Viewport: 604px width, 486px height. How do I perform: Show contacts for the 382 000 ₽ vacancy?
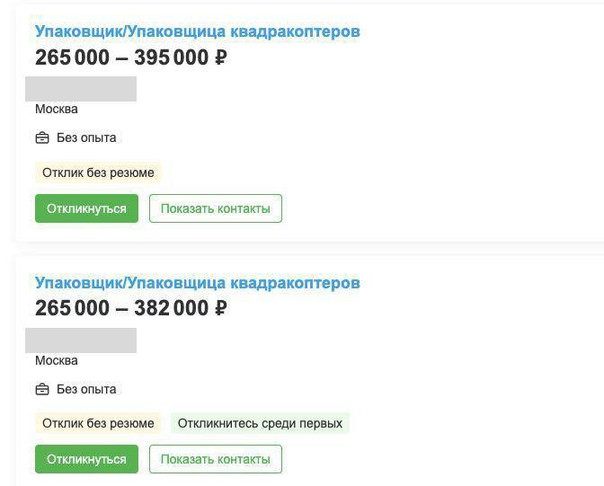tap(216, 459)
